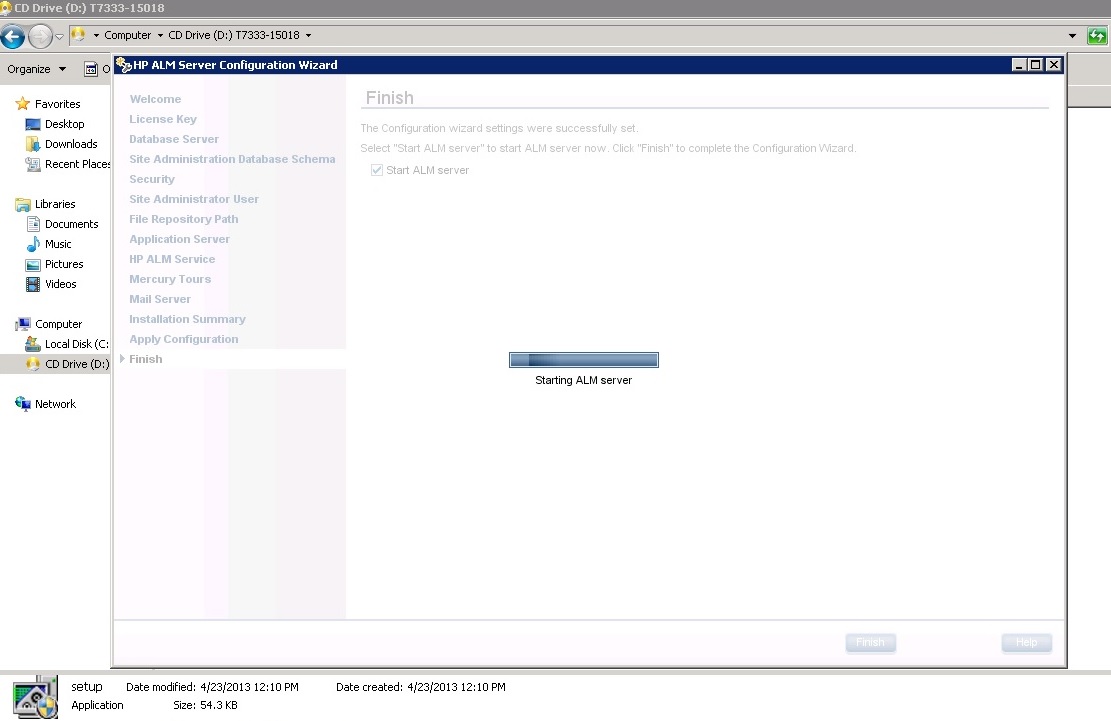Open the Documents library
Viewport: 1111px width, 721px height.
[72, 224]
